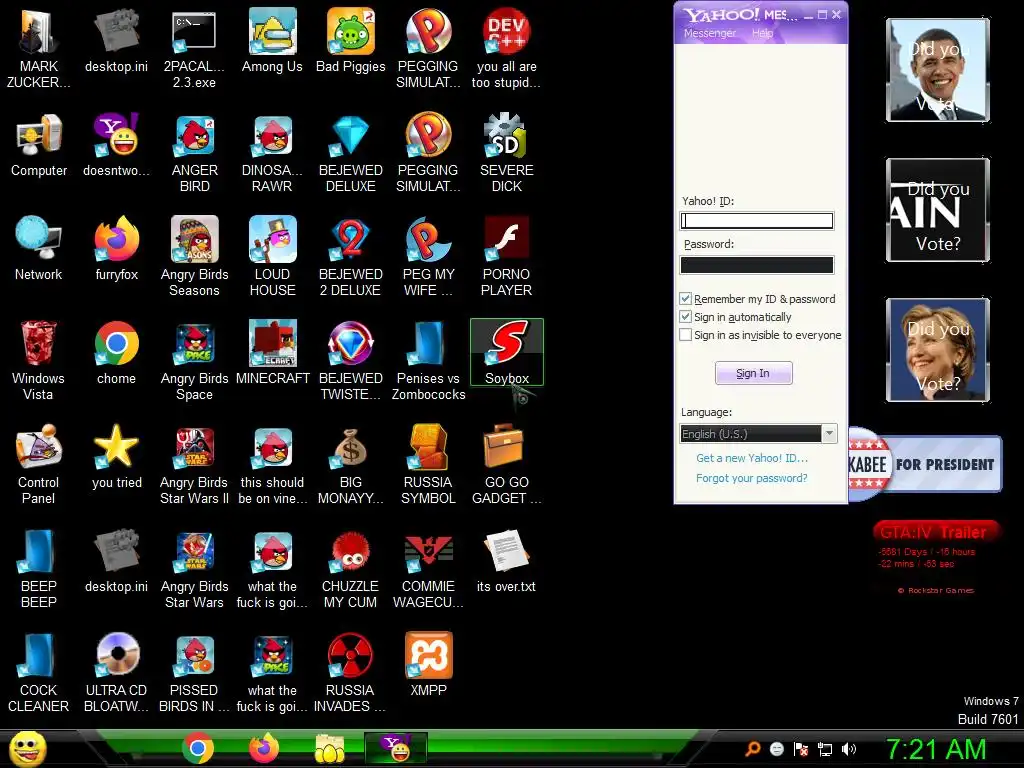Open the smiley Start button
The height and width of the screenshot is (768, 1024).
click(x=28, y=748)
